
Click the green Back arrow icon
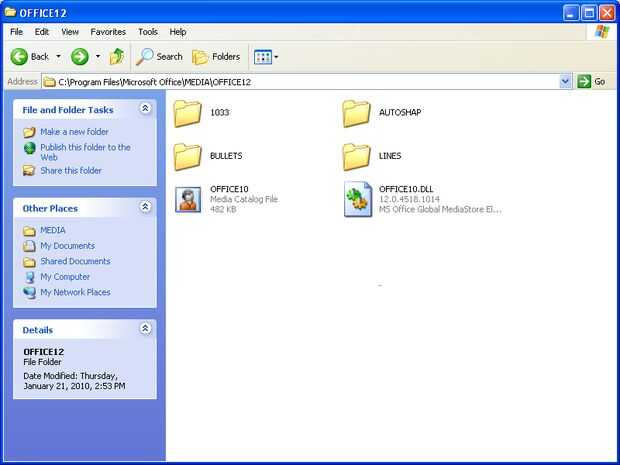click(19, 57)
